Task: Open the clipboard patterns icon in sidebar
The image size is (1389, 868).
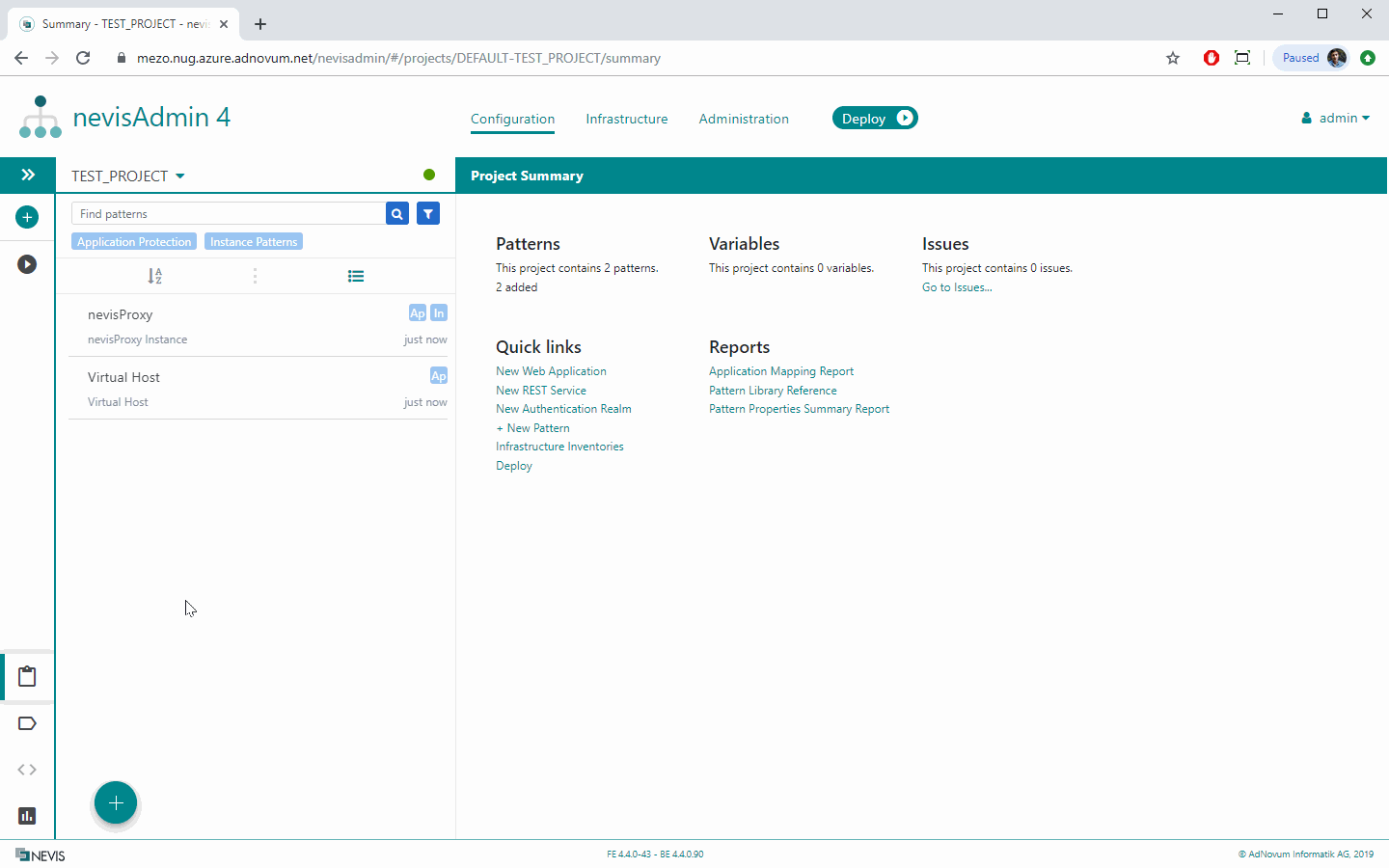Action: coord(27,676)
